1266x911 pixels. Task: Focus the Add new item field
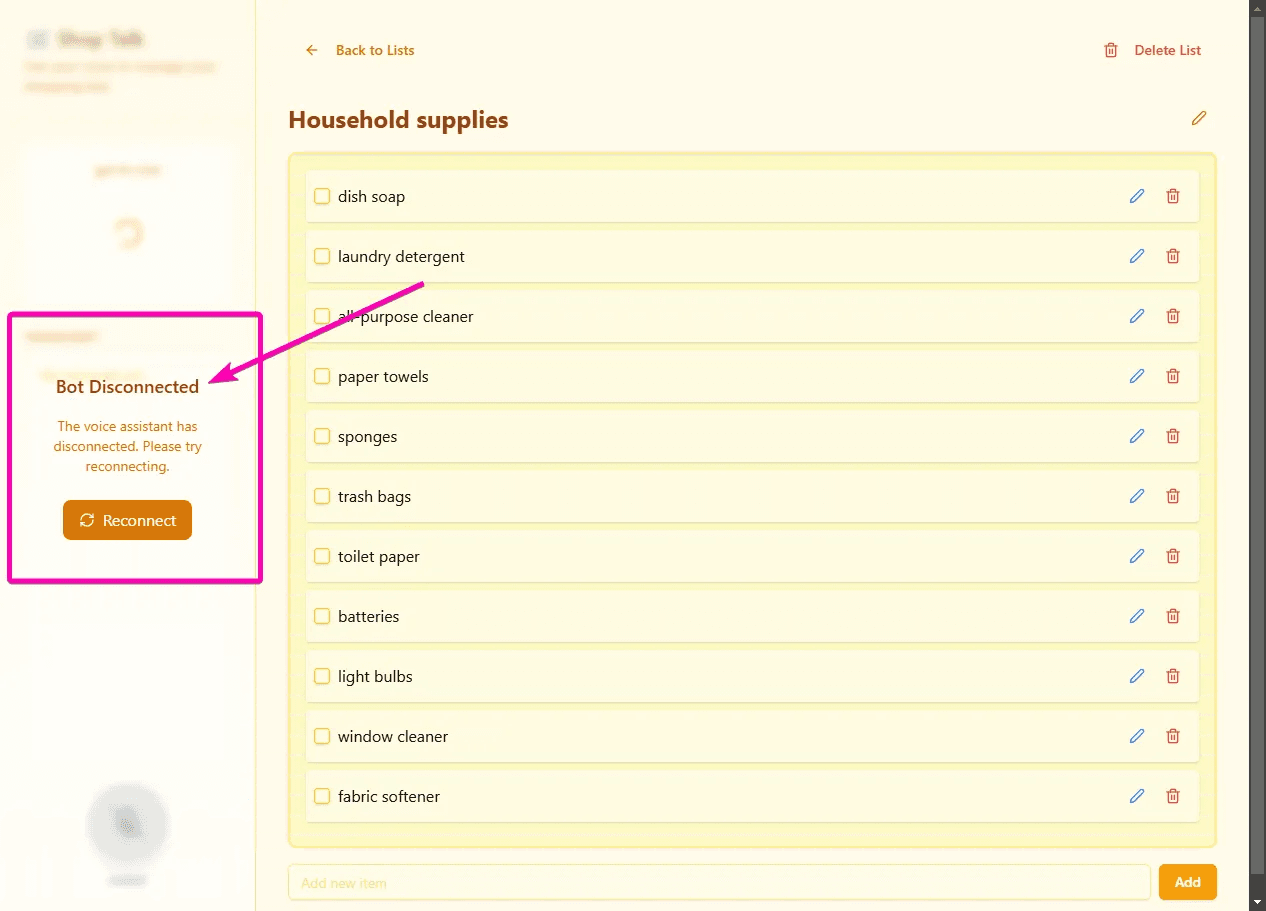(718, 882)
